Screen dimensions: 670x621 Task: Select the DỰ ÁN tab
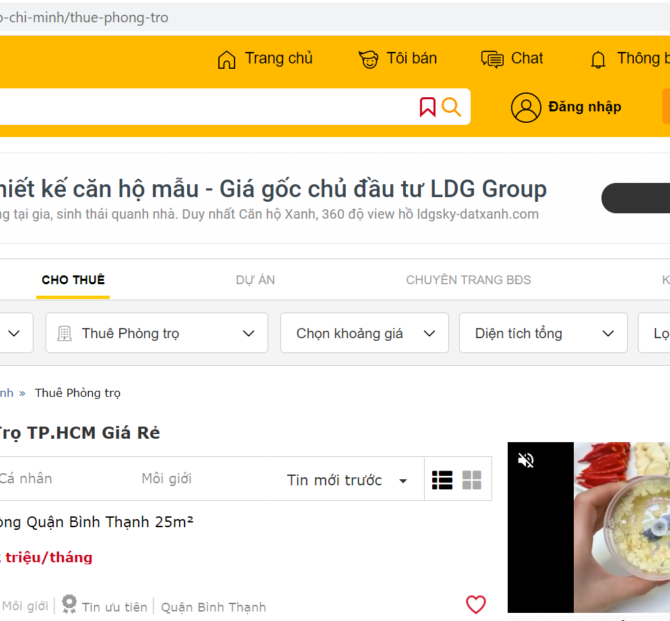pyautogui.click(x=255, y=280)
